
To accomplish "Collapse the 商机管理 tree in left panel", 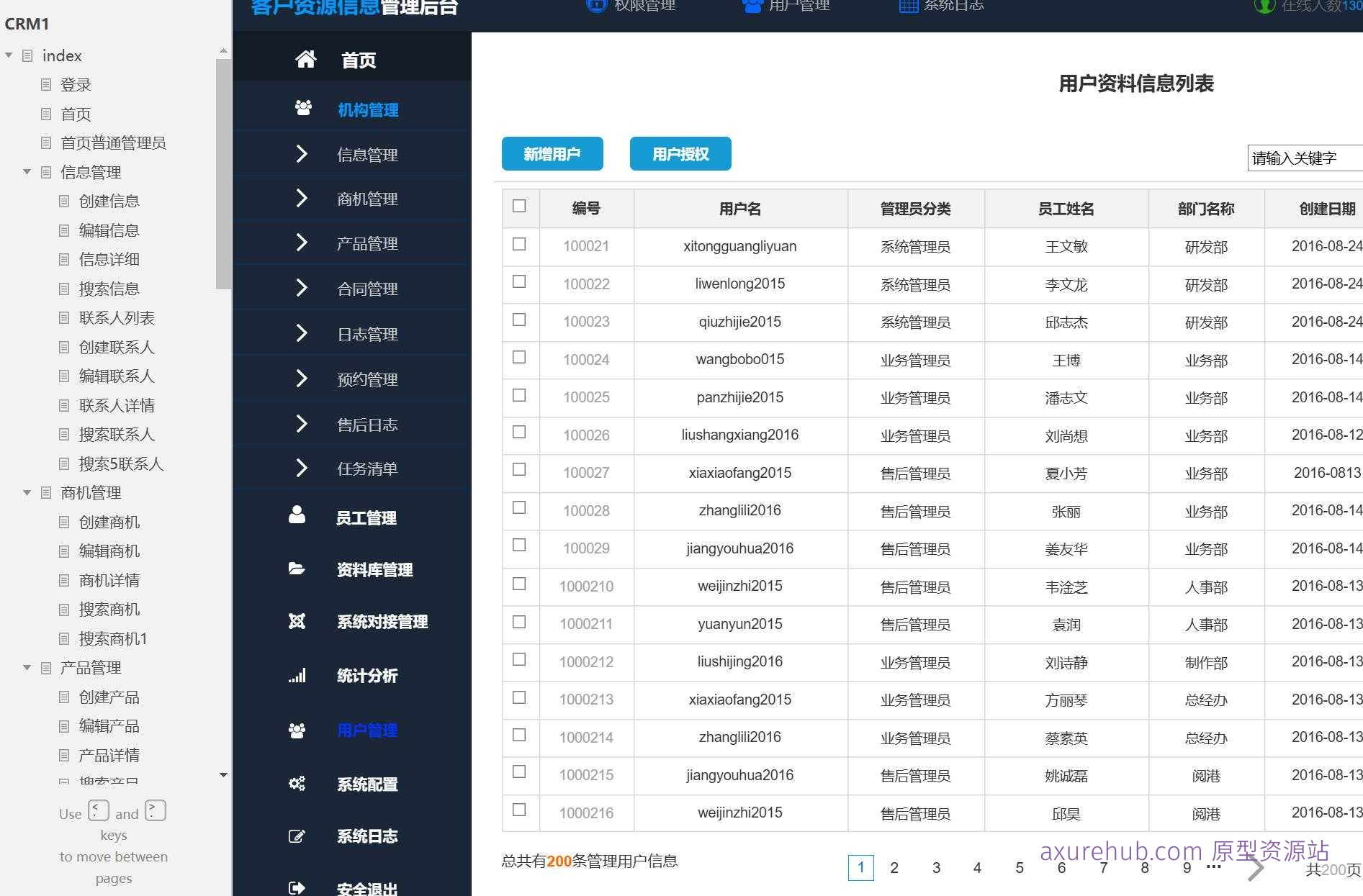I will point(27,492).
